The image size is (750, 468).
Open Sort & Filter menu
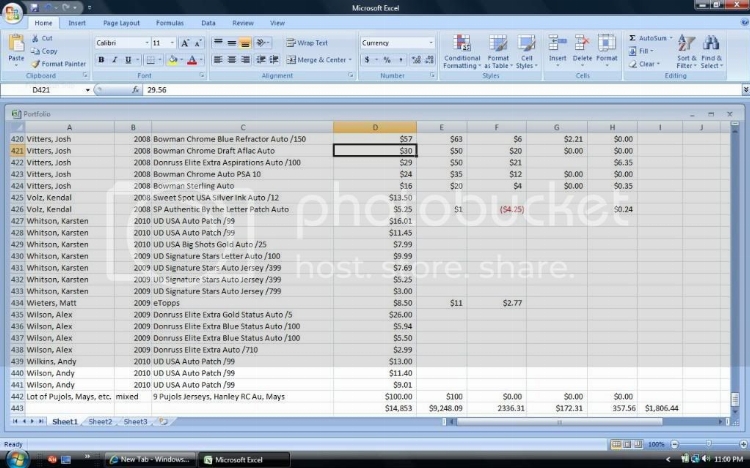687,52
